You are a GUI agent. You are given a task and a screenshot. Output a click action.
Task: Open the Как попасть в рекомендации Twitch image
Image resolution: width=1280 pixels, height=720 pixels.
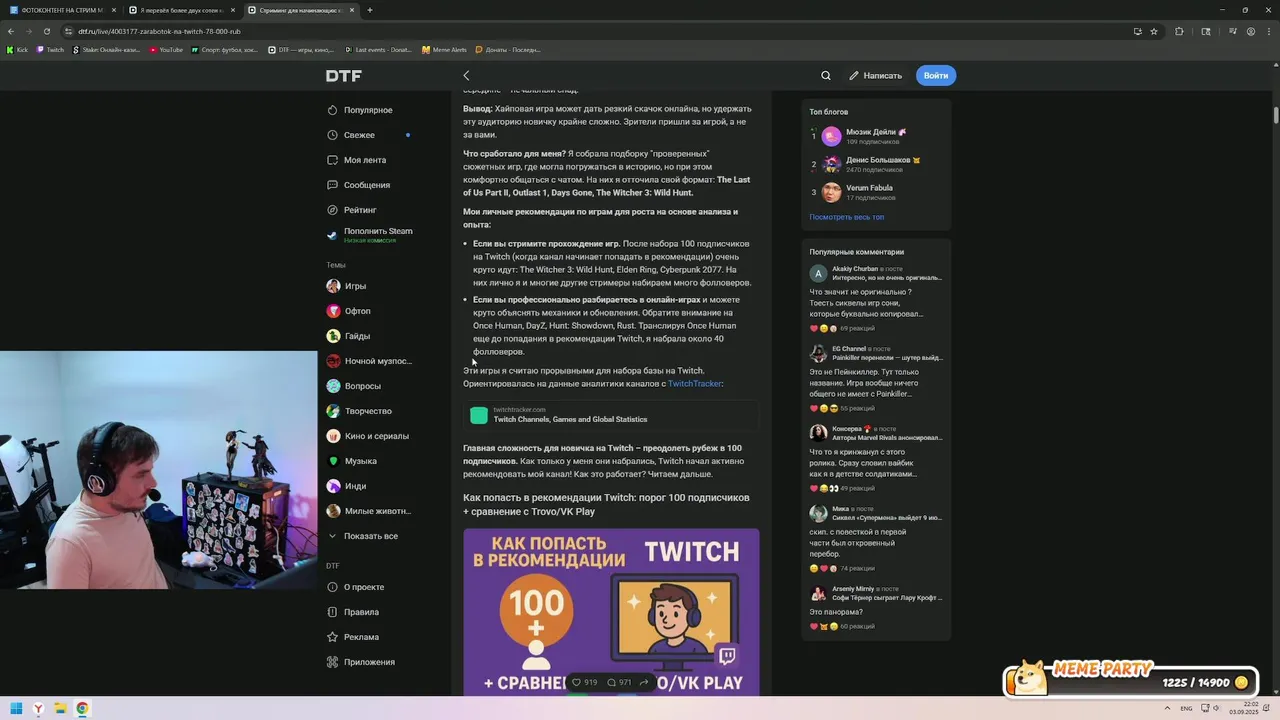611,611
